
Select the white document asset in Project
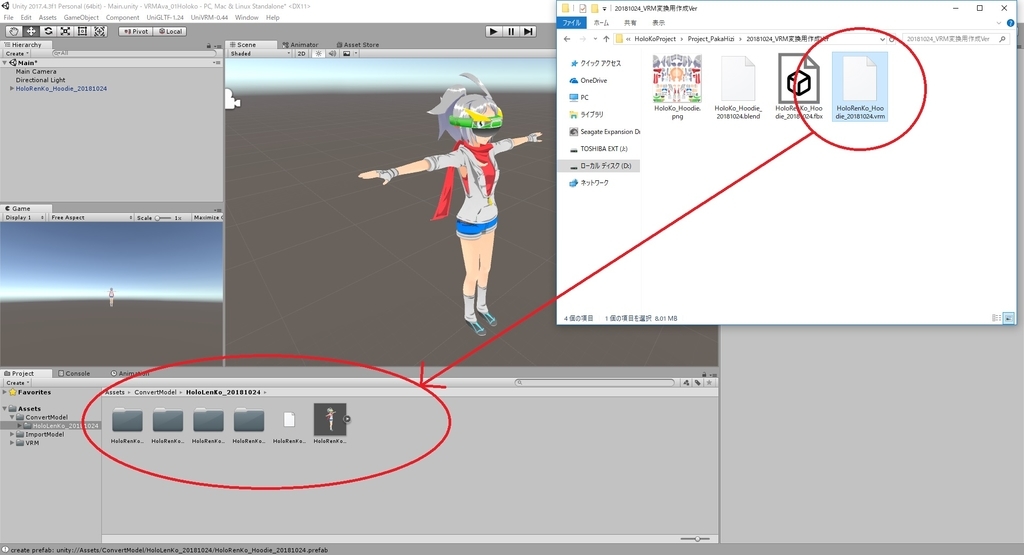(289, 419)
